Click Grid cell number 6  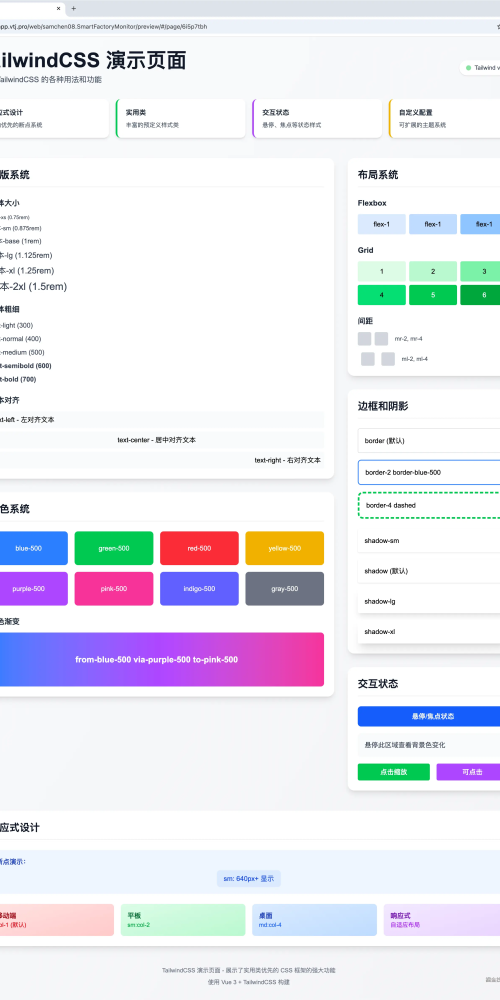click(x=480, y=295)
